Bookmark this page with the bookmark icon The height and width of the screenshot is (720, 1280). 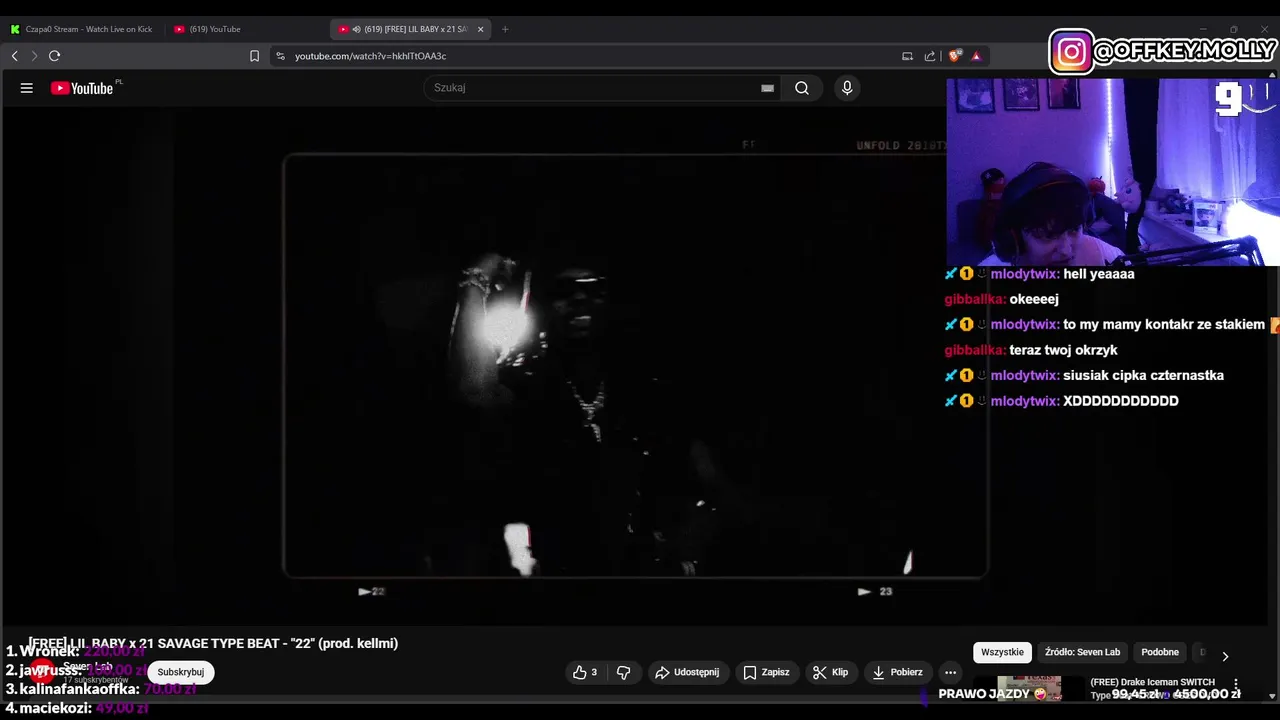(x=254, y=56)
